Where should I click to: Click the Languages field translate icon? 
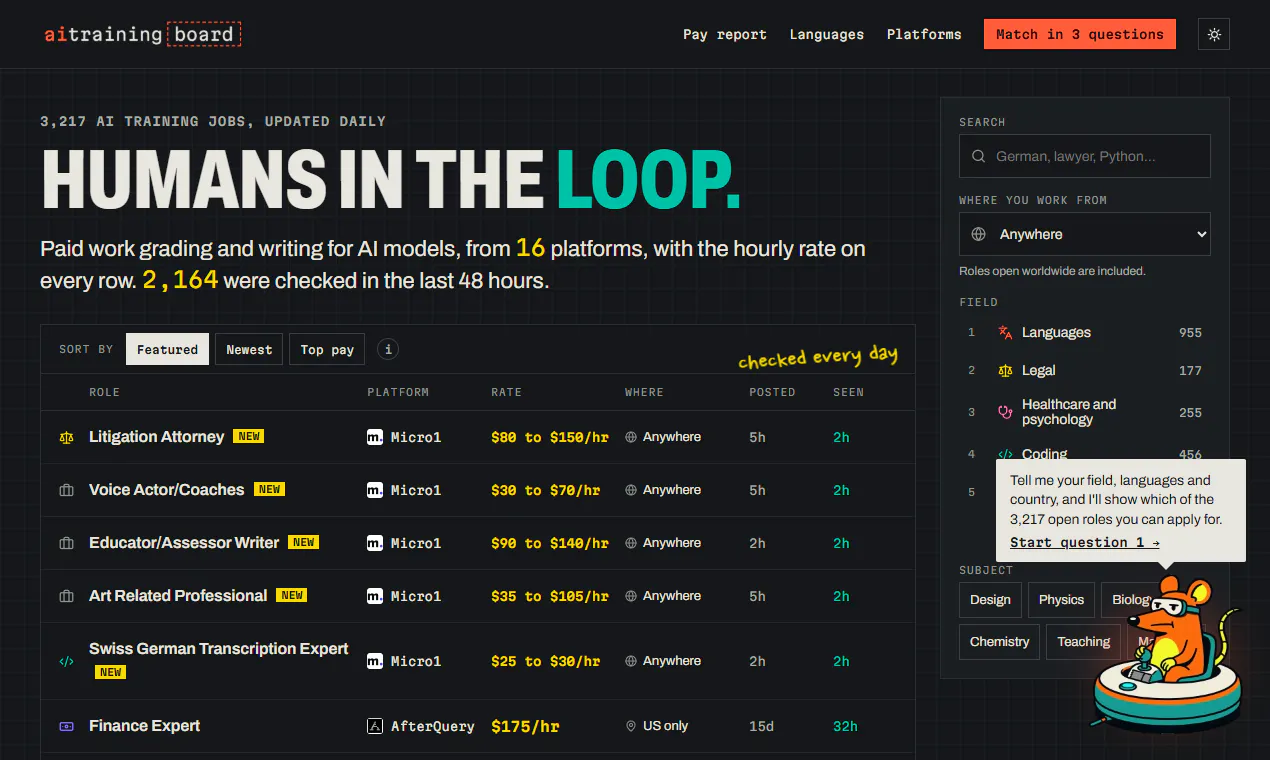click(x=1005, y=332)
